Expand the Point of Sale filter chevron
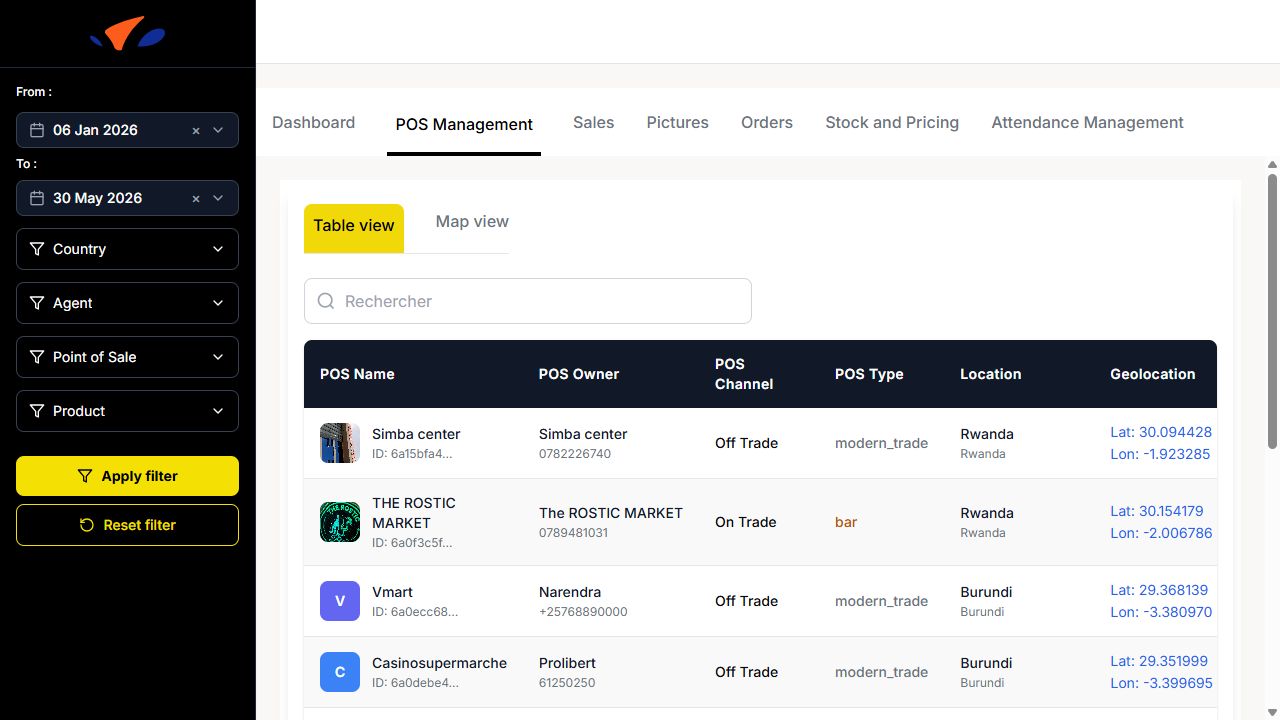The width and height of the screenshot is (1280, 720). click(218, 357)
